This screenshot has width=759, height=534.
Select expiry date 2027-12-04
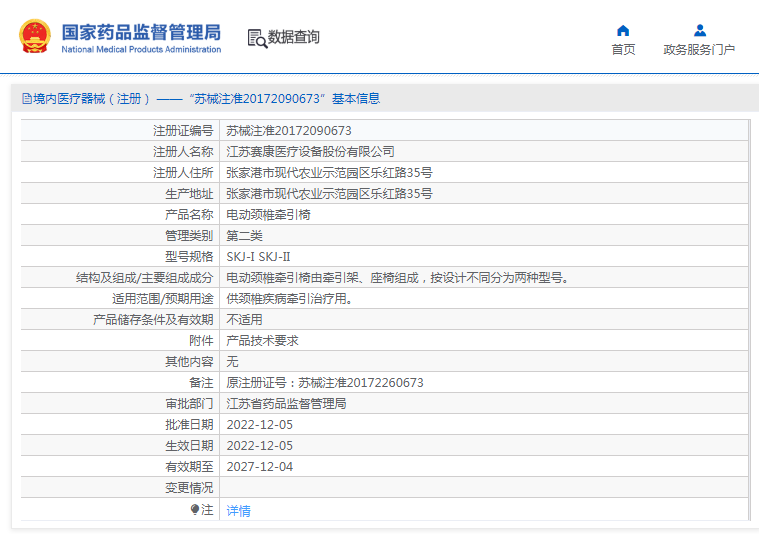click(x=259, y=467)
